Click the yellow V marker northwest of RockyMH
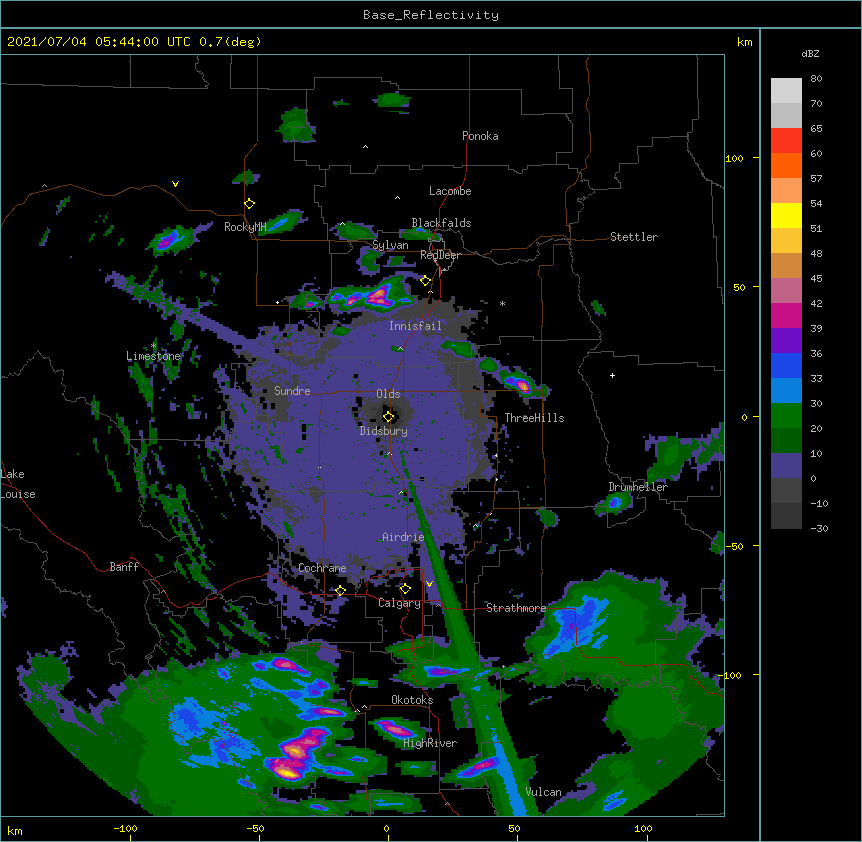The image size is (862, 842). coord(175,184)
